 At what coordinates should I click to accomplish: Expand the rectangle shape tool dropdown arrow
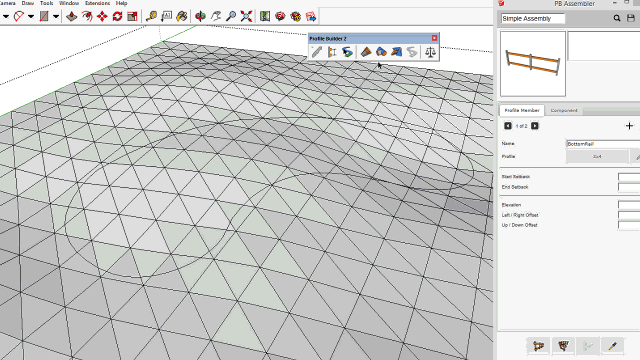coord(56,16)
